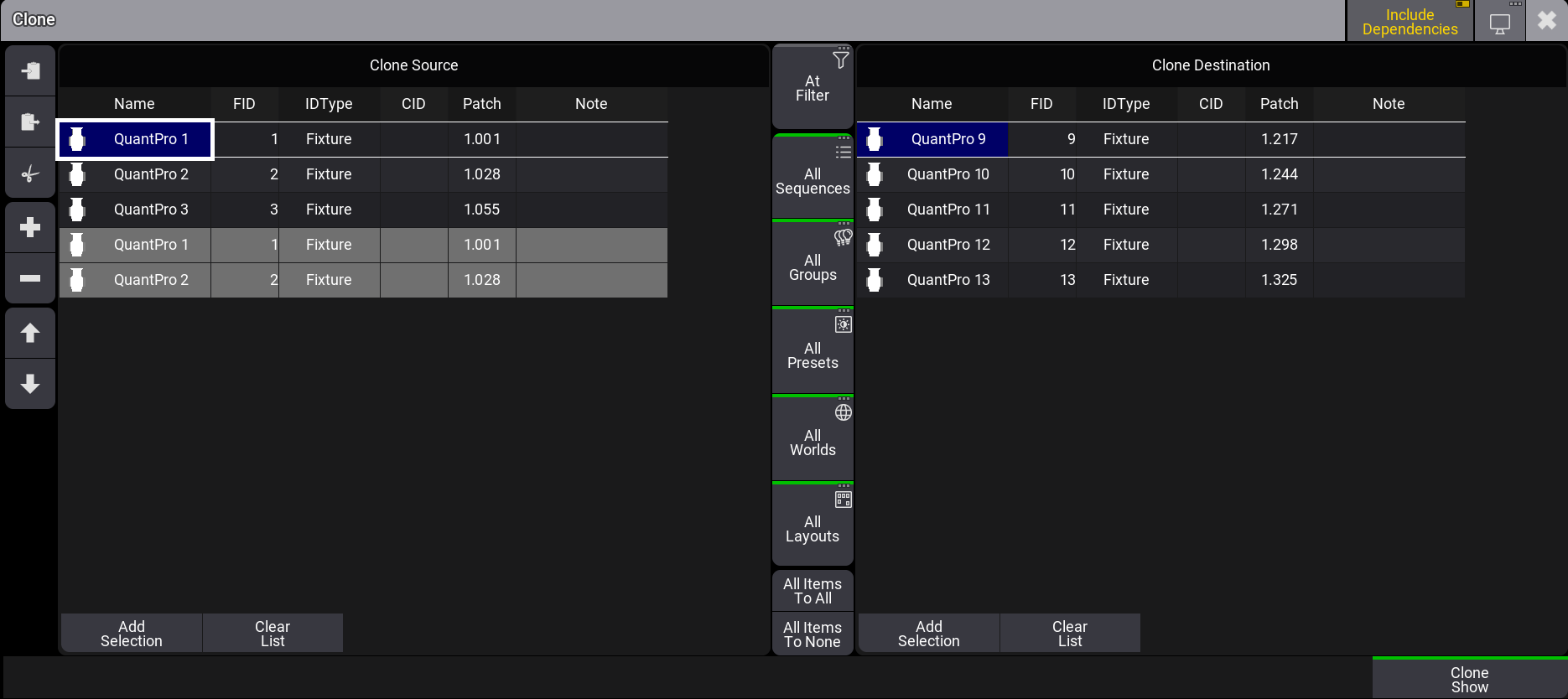The height and width of the screenshot is (699, 1568).
Task: Select source QuantPro 3 name cell
Action: pos(135,210)
